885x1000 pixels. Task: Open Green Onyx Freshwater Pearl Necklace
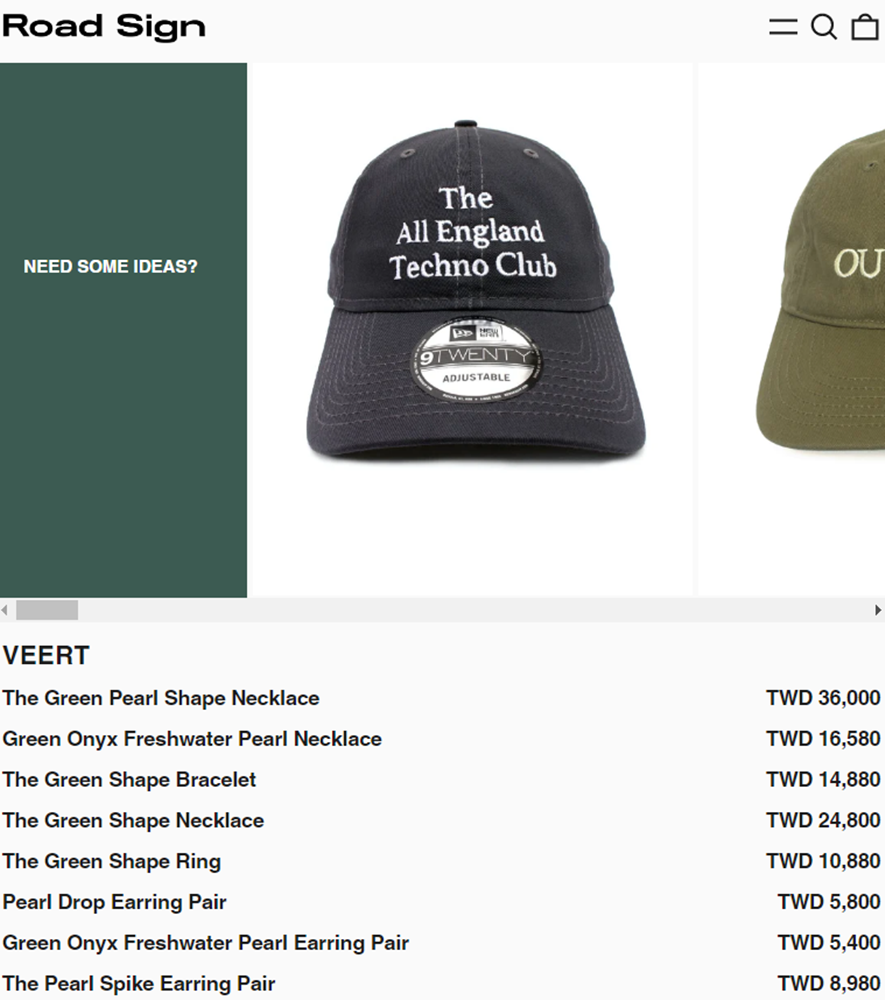coord(193,739)
